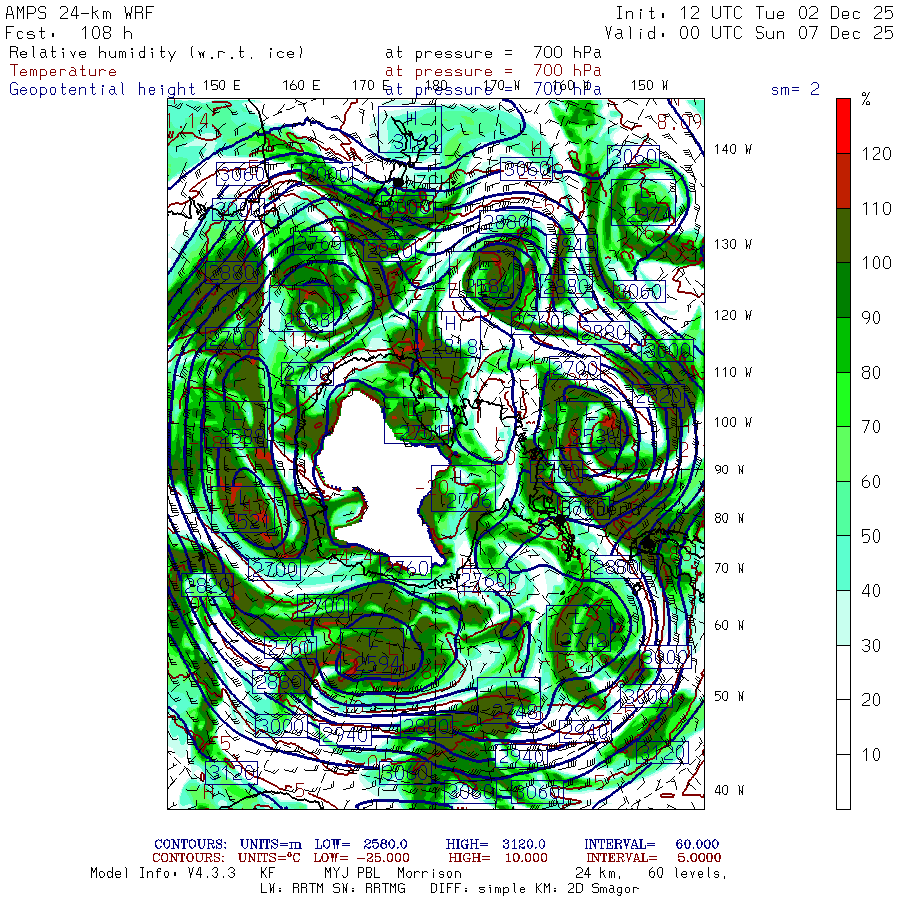Image resolution: width=900 pixels, height=900 pixels.
Task: Click the 'INTERVAL= 60.000' contour text
Action: tap(651, 845)
